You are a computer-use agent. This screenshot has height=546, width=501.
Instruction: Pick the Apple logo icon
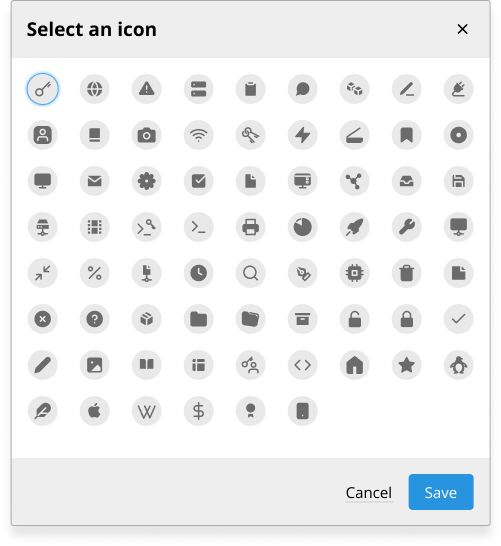coord(95,411)
